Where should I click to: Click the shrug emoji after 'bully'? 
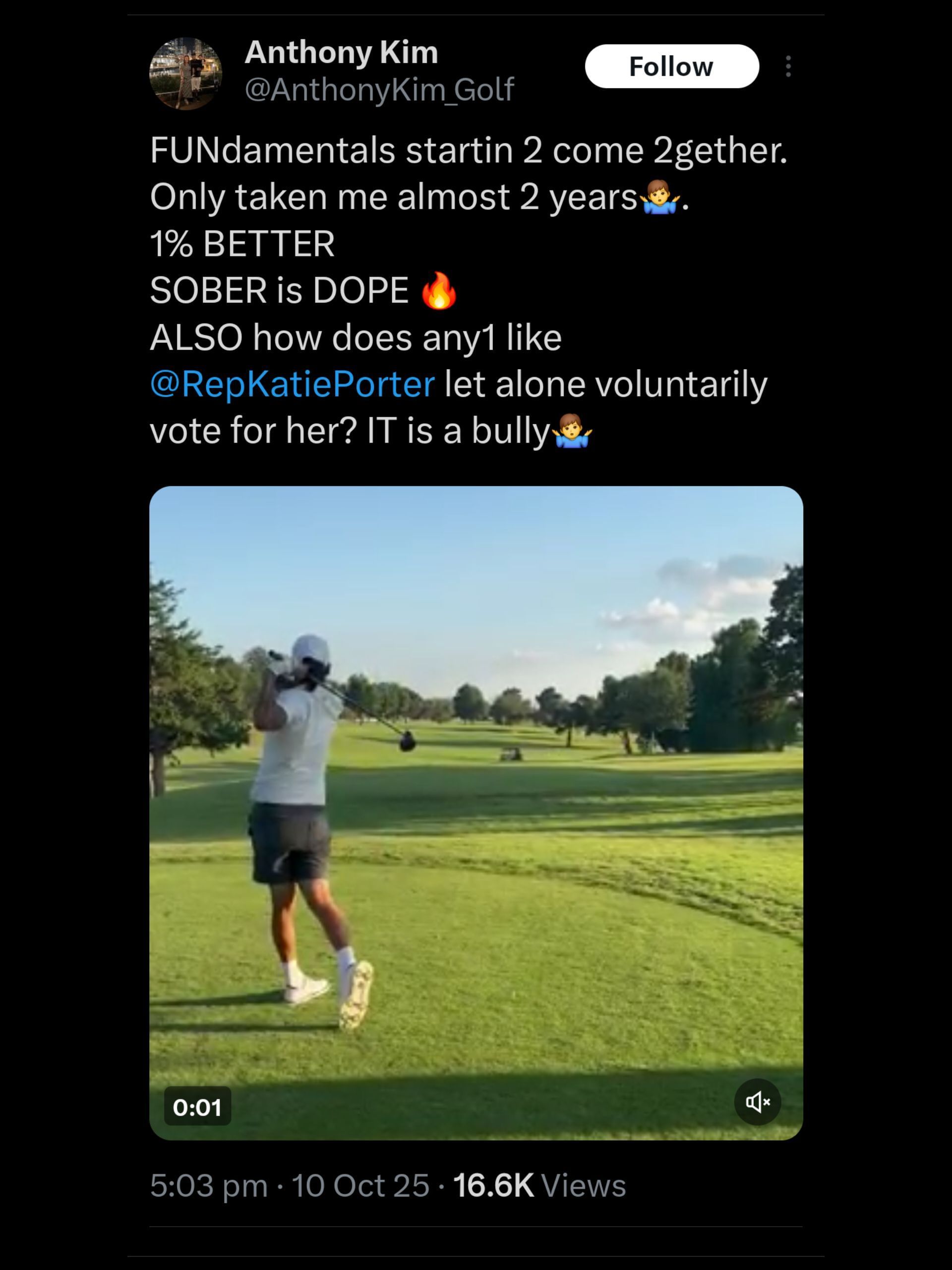(x=572, y=431)
